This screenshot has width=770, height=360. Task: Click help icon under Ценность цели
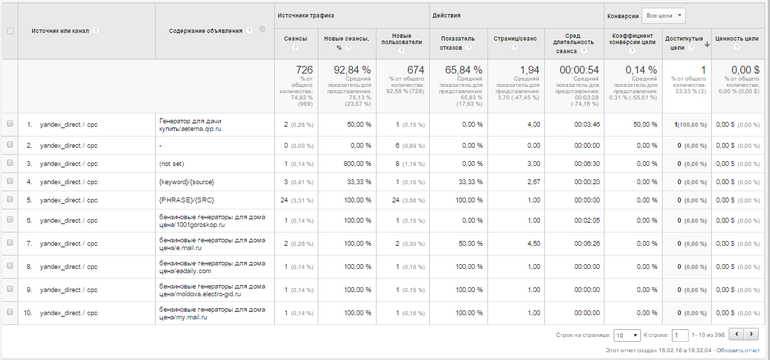click(736, 48)
